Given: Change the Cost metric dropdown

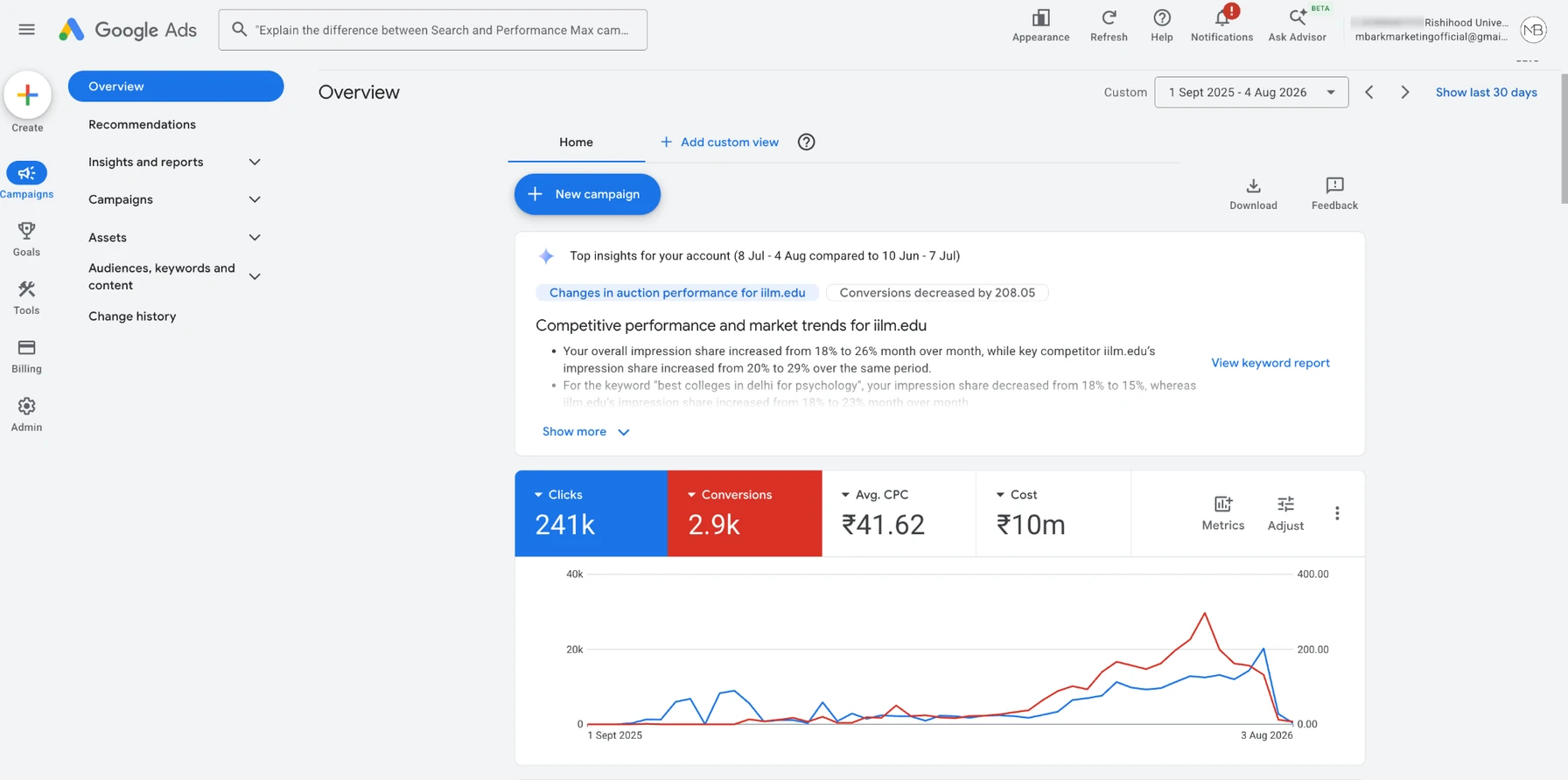Looking at the screenshot, I should coord(1016,495).
